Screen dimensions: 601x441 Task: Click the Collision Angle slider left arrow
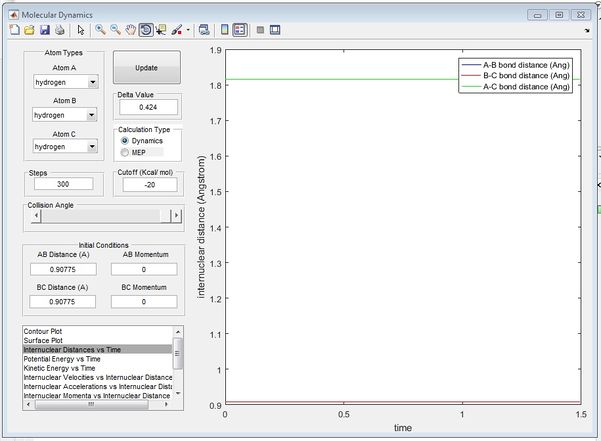click(x=36, y=216)
